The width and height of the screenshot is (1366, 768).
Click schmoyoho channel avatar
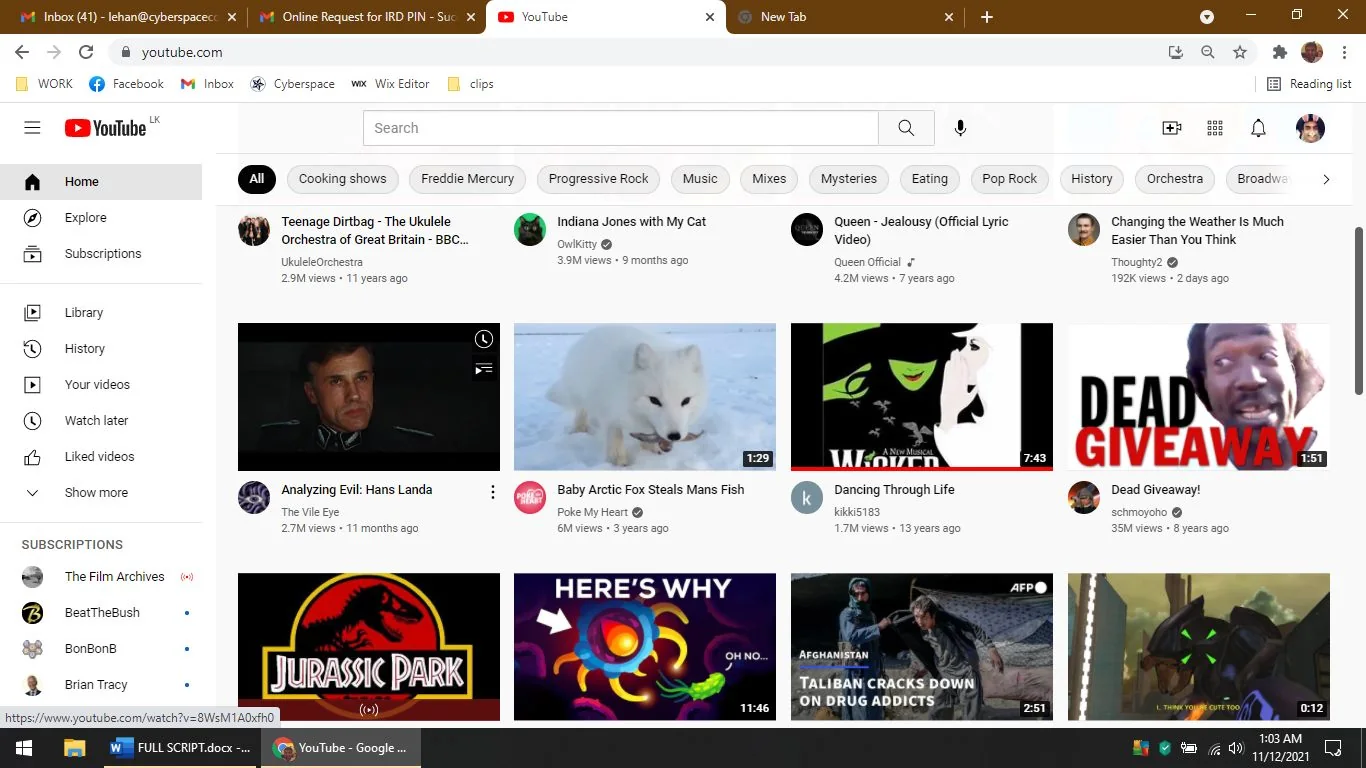pos(1084,498)
